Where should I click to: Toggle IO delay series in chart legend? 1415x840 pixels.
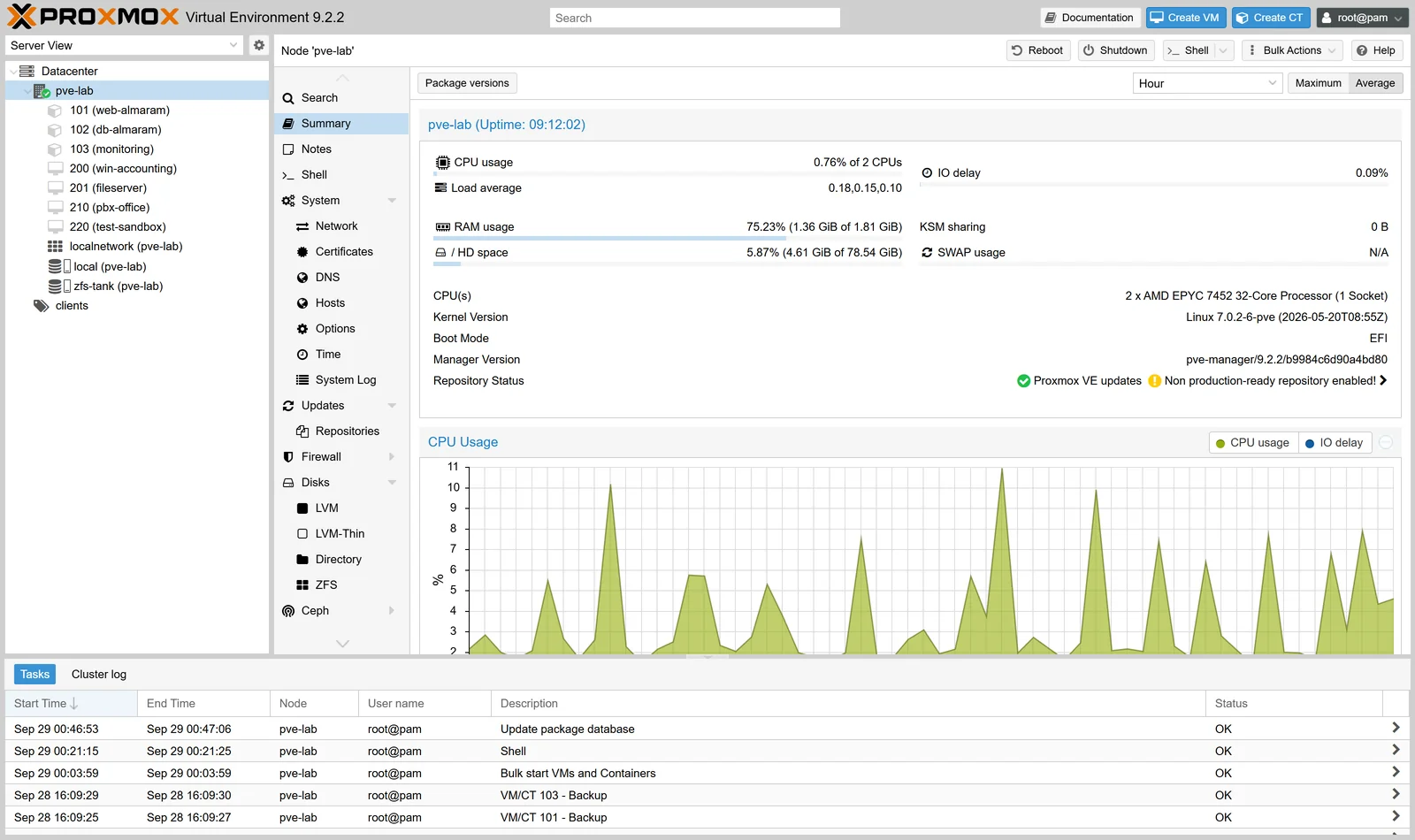tap(1334, 443)
